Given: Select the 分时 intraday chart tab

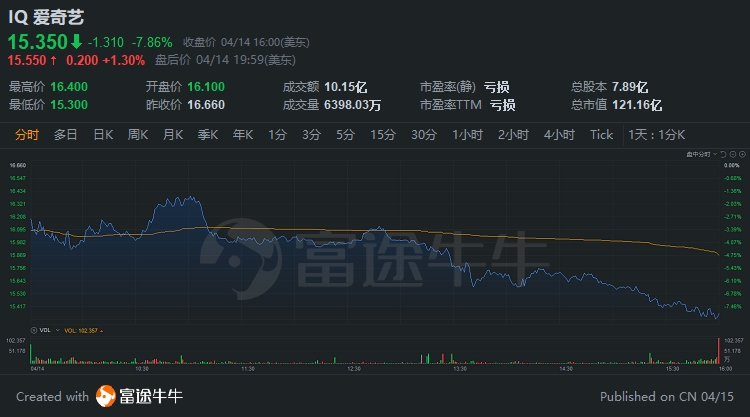Looking at the screenshot, I should pos(27,135).
